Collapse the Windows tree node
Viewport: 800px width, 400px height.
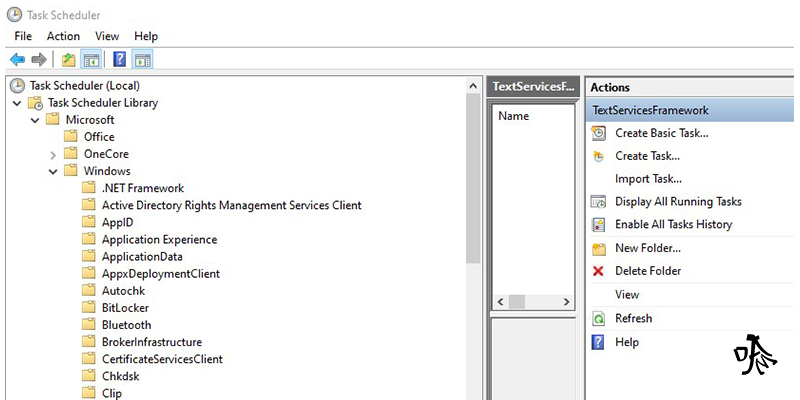[53, 172]
